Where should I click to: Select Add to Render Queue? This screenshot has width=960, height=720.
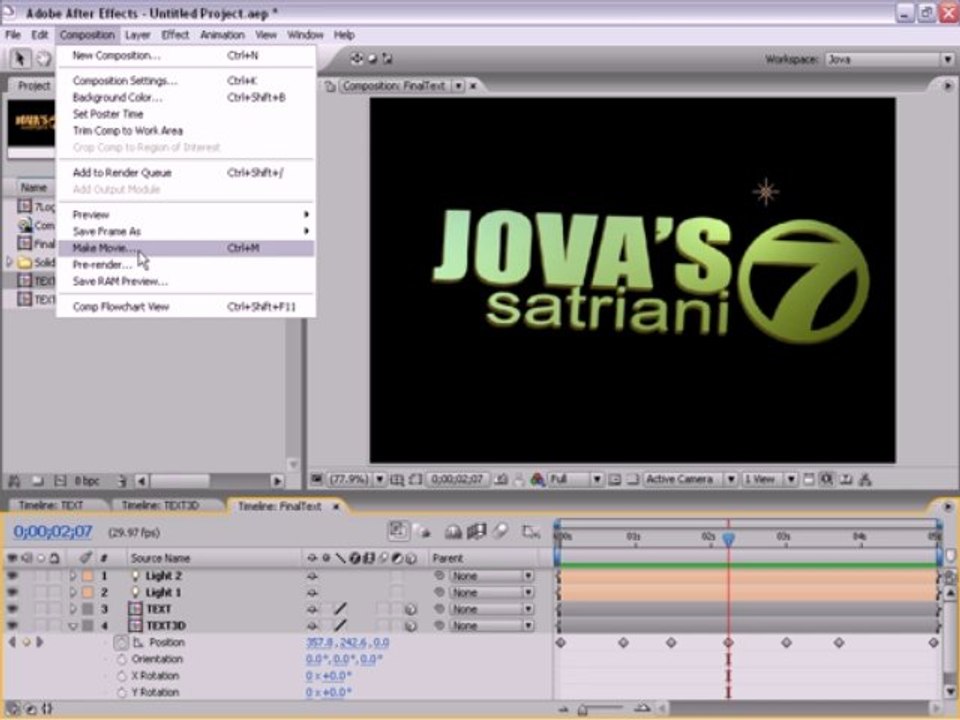(x=186, y=173)
